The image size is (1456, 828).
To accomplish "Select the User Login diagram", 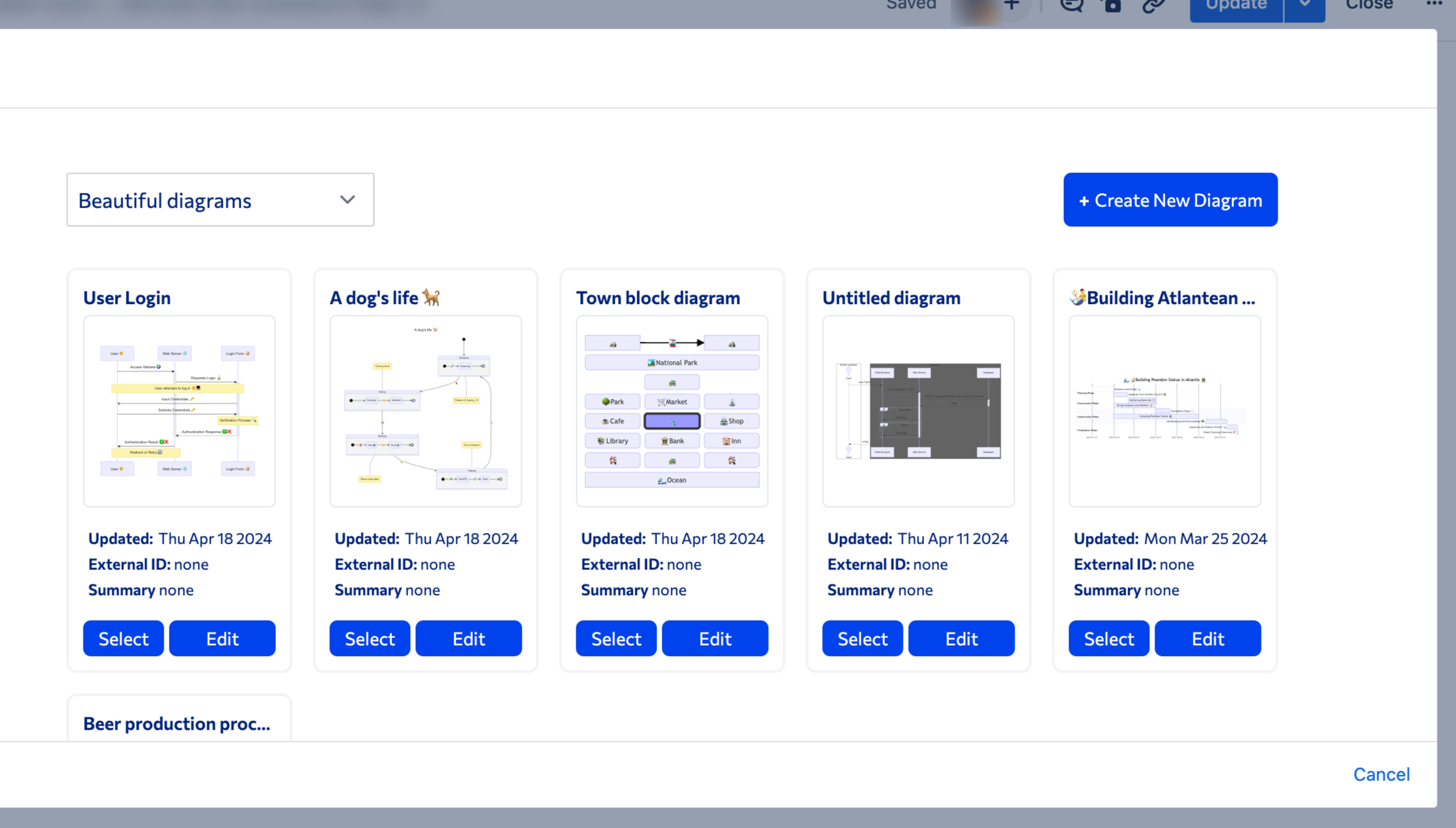I will 123,638.
